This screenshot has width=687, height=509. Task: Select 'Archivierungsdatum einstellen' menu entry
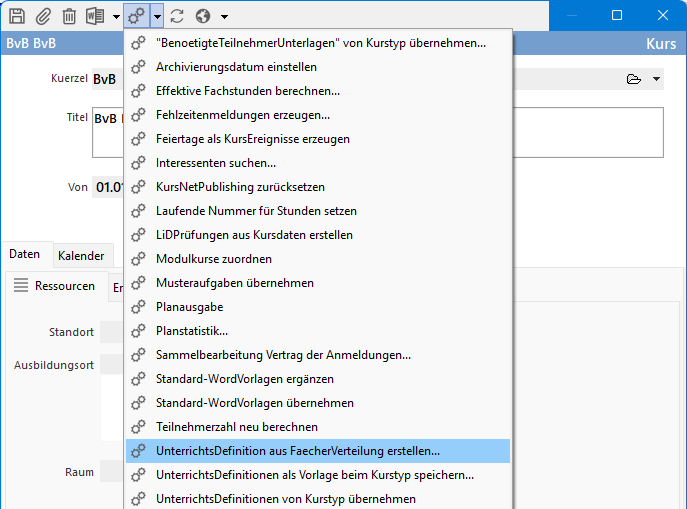(236, 67)
